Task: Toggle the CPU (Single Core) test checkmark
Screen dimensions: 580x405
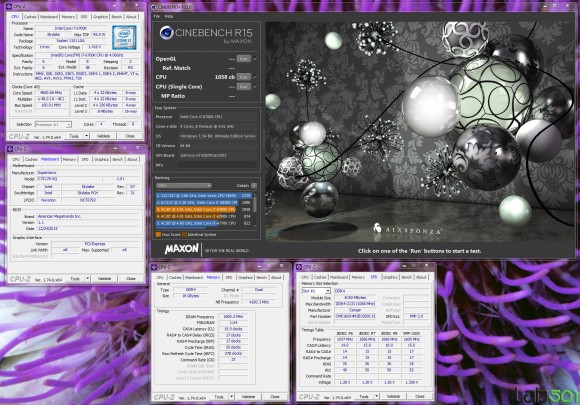Action: 255,87
